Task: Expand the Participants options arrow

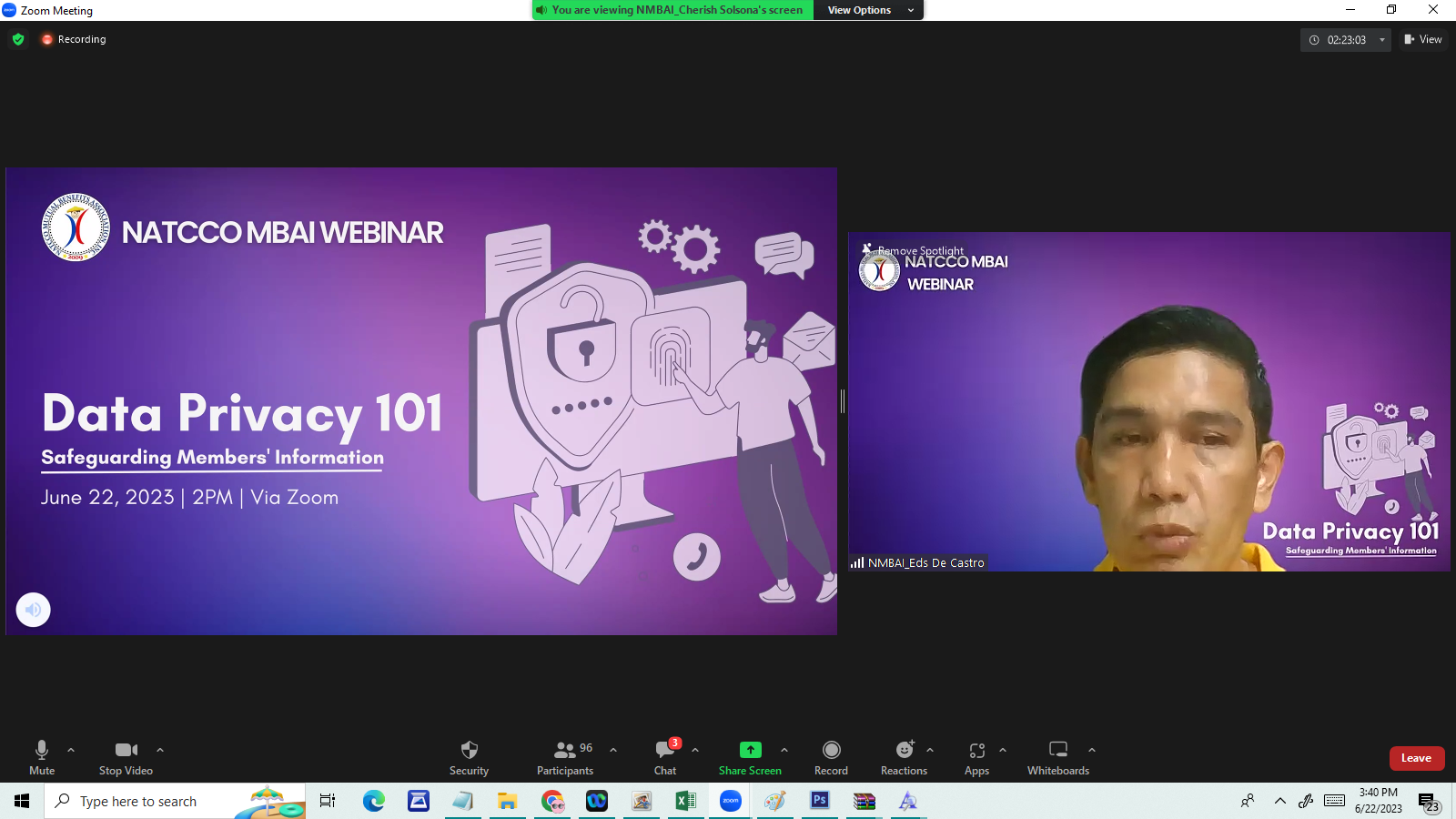Action: point(613,750)
